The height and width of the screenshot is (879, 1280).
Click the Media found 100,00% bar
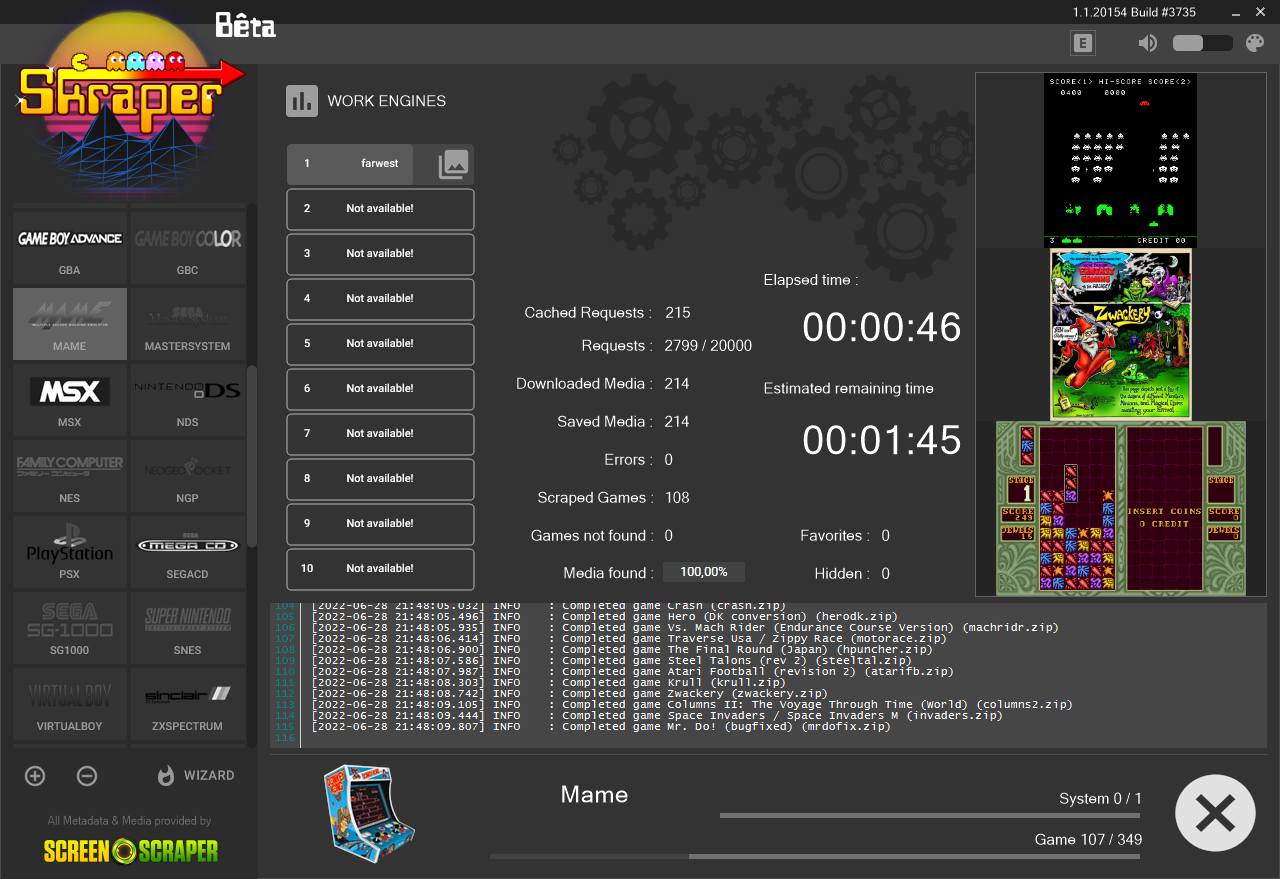tap(704, 572)
